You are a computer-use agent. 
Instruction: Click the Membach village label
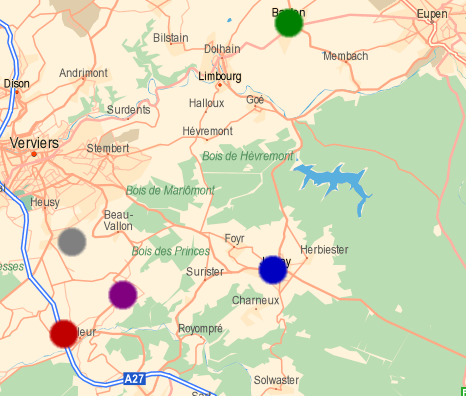(x=346, y=56)
